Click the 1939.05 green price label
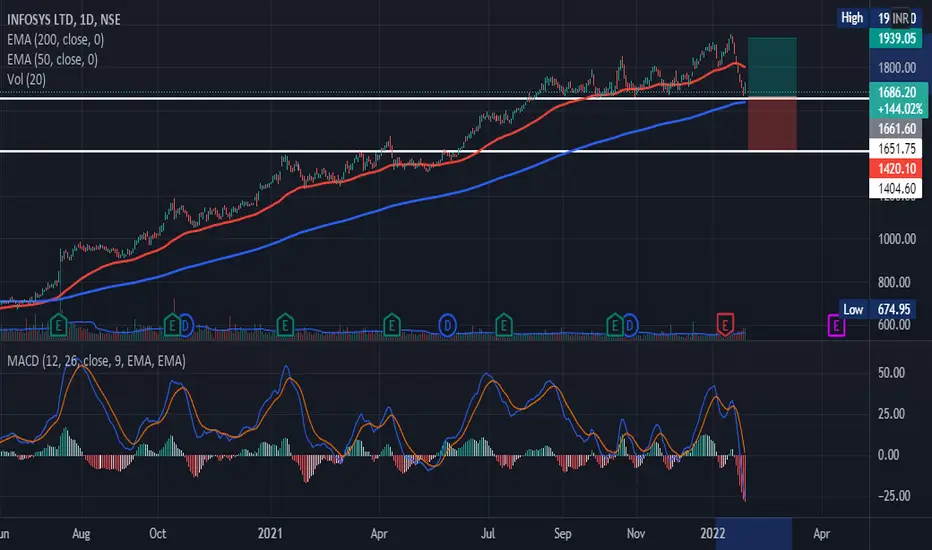The width and height of the screenshot is (932, 550). click(896, 39)
